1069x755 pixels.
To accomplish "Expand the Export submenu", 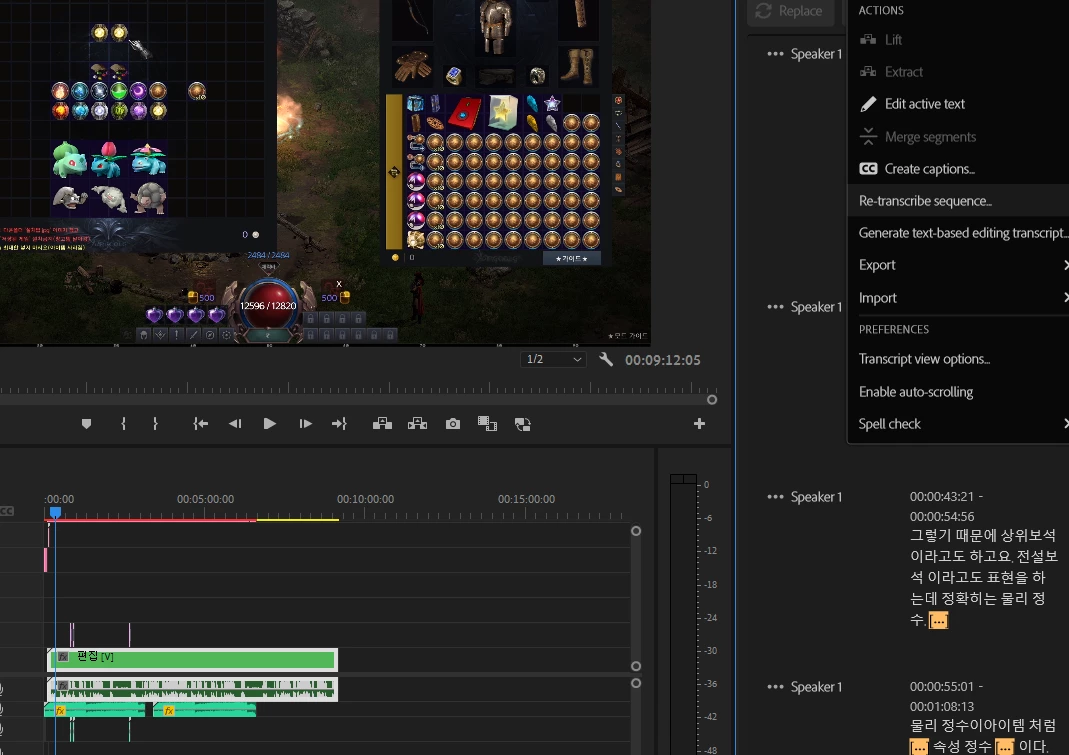I will [958, 265].
